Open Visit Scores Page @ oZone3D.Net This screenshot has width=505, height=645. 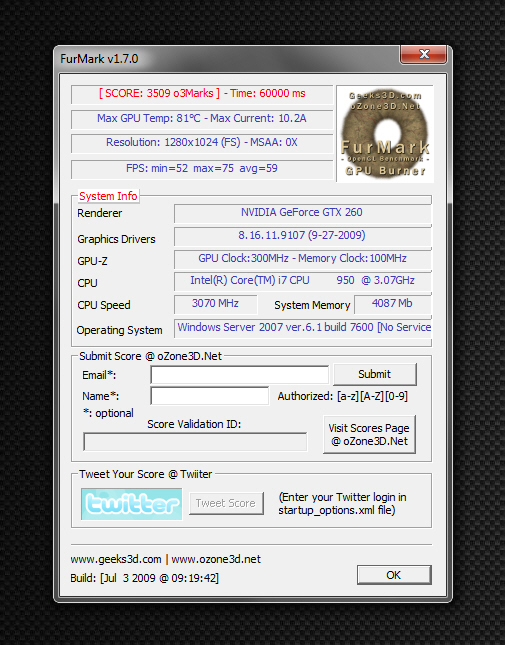[x=369, y=434]
